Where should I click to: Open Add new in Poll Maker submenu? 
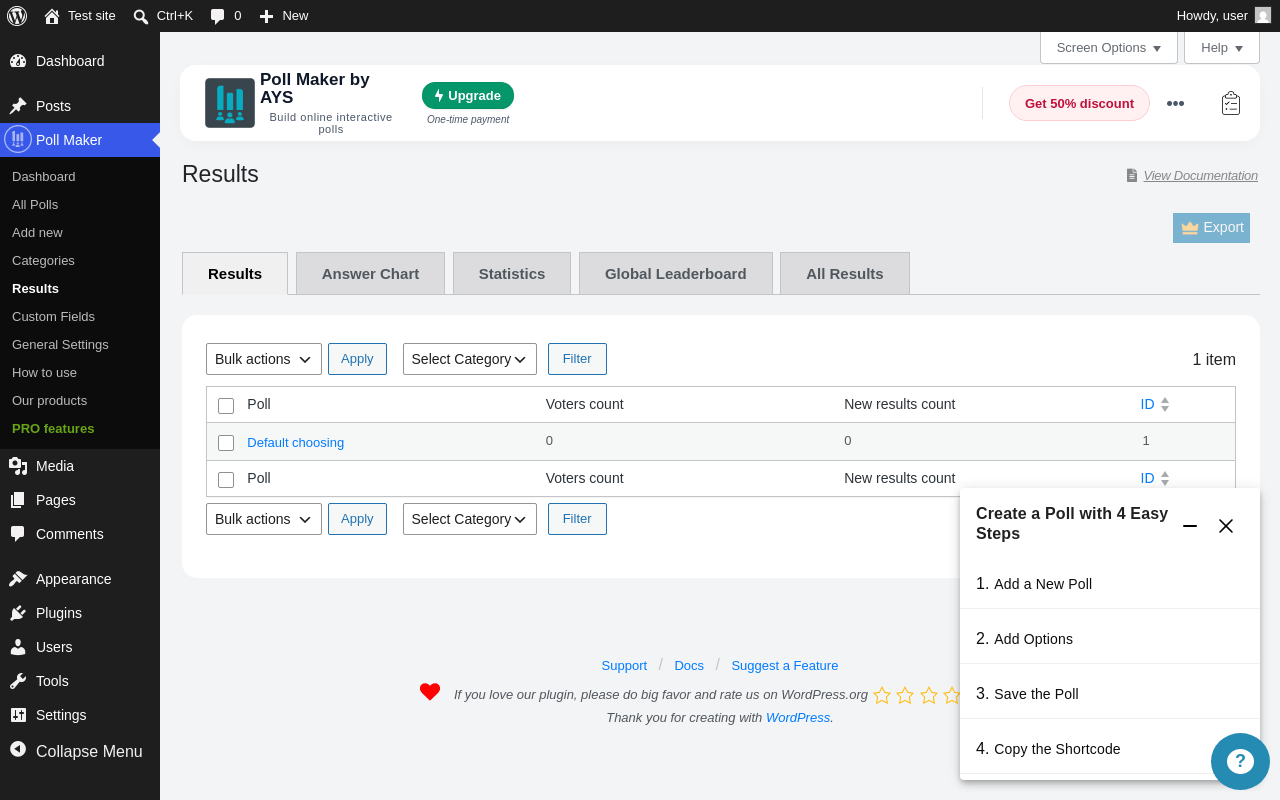pos(80,233)
